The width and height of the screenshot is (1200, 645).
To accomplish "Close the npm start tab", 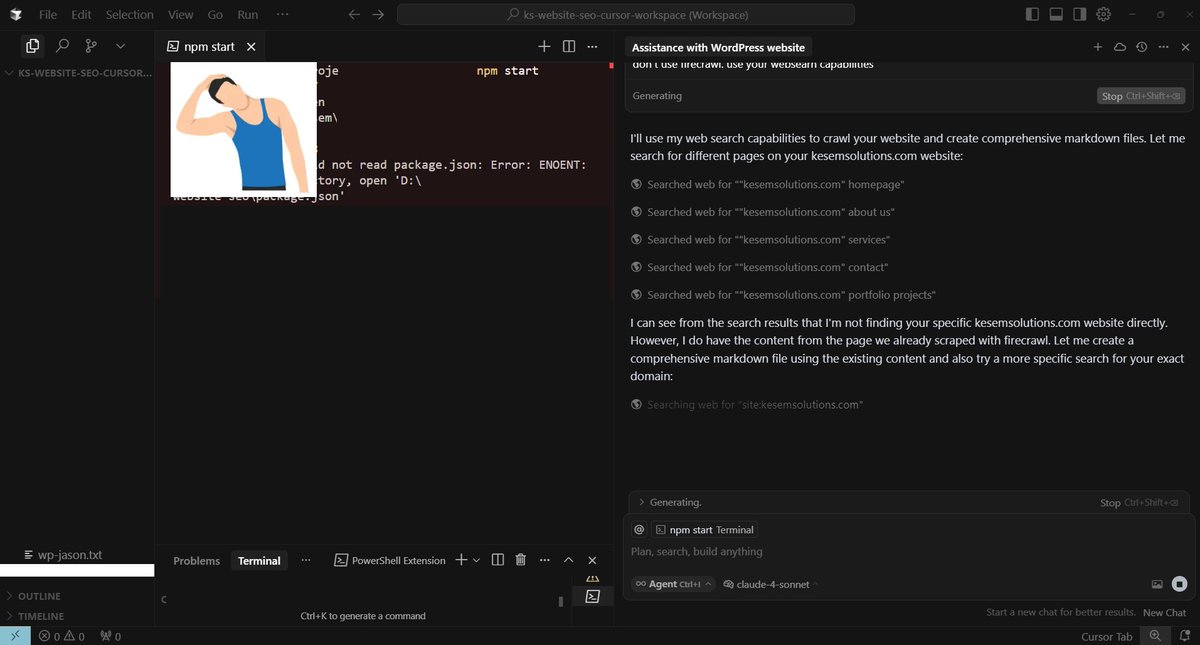I will point(251,47).
